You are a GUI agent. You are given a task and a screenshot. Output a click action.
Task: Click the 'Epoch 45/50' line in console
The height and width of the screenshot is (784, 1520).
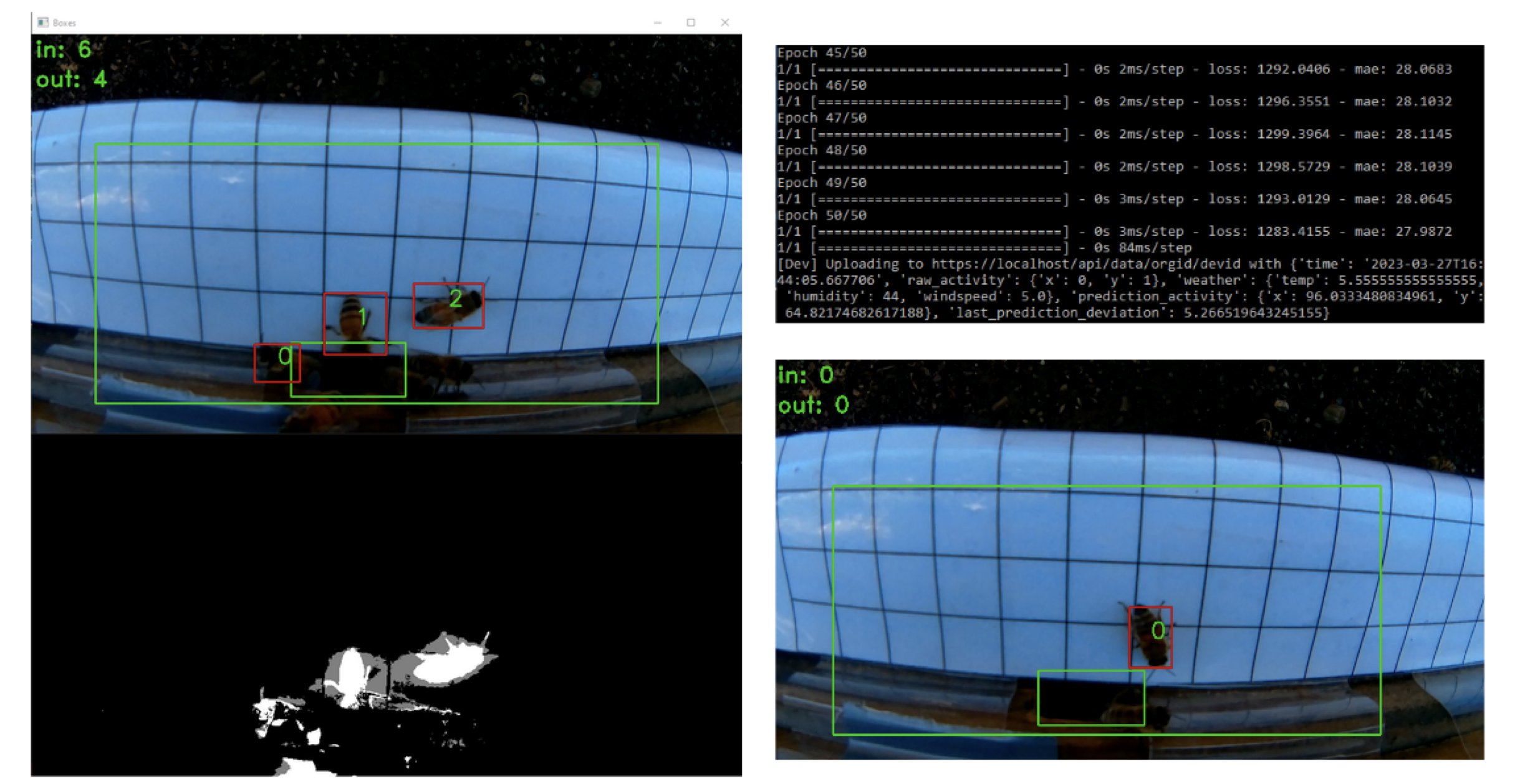click(822, 53)
